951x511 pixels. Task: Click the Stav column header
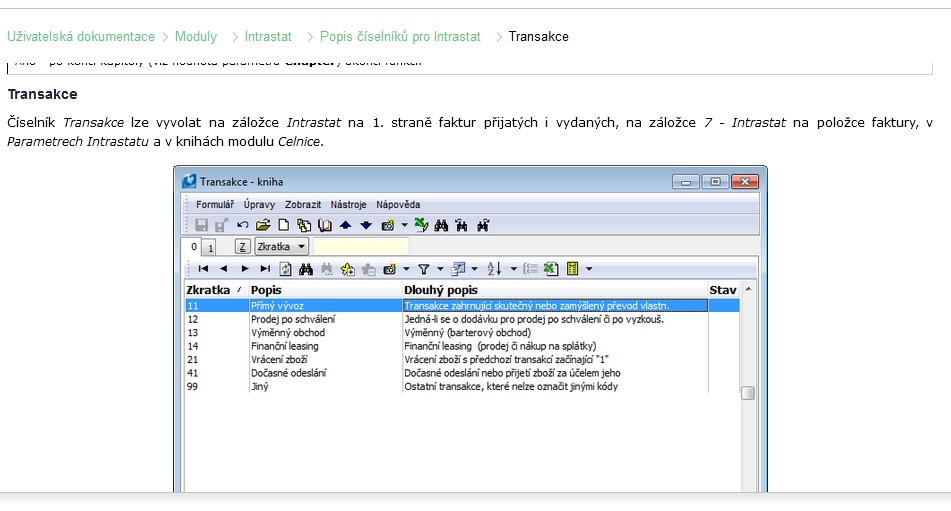724,290
